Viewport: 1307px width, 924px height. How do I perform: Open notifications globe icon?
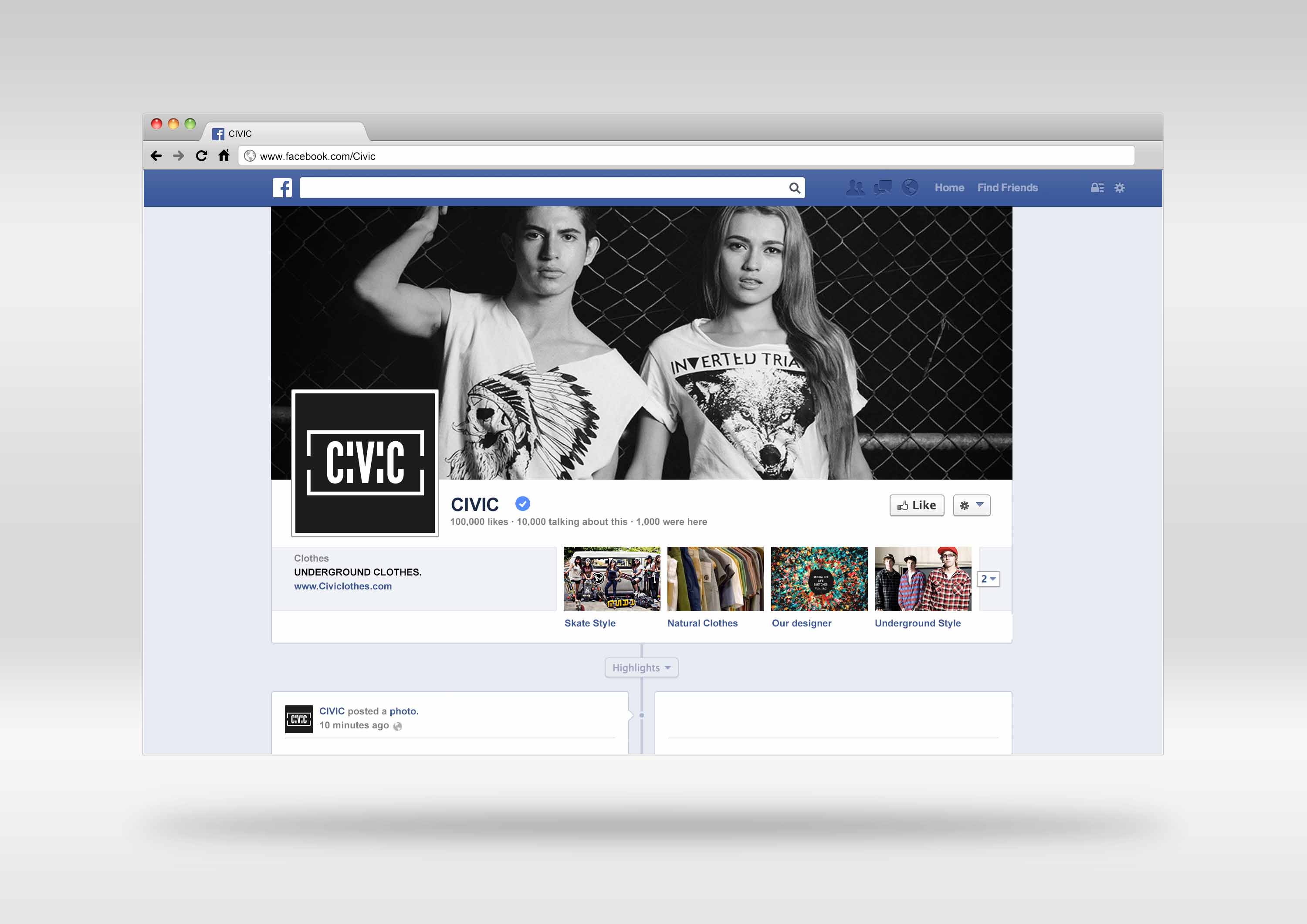910,187
